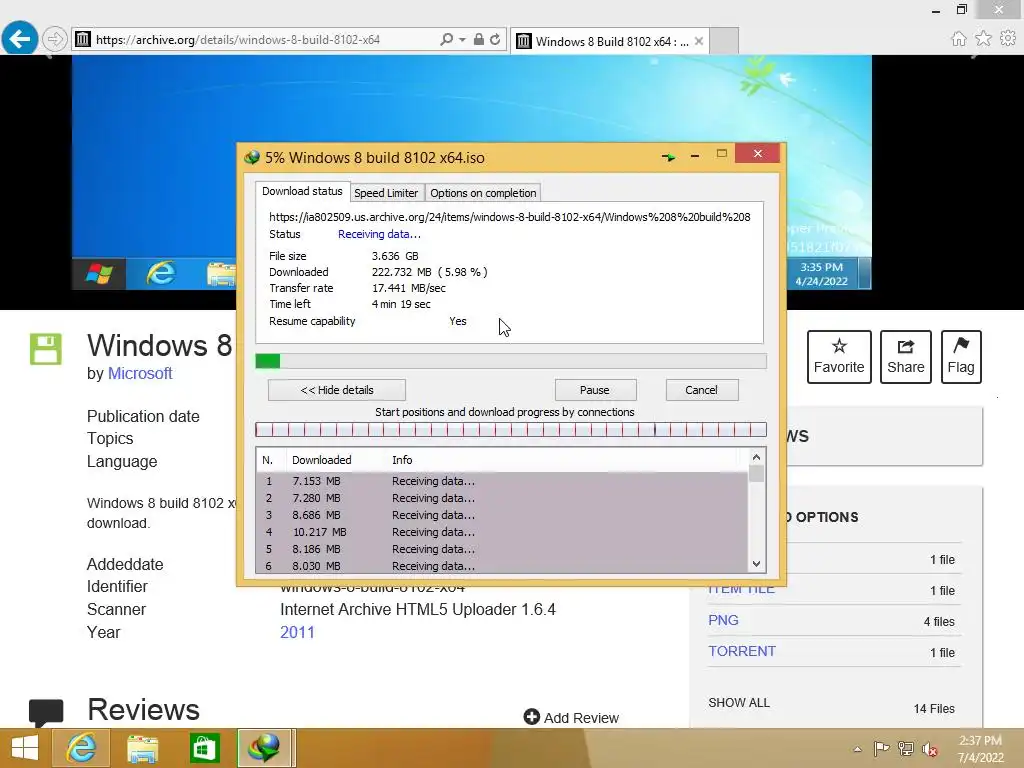This screenshot has width=1024, height=768.
Task: Show hidden system tray icons
Action: (857, 749)
